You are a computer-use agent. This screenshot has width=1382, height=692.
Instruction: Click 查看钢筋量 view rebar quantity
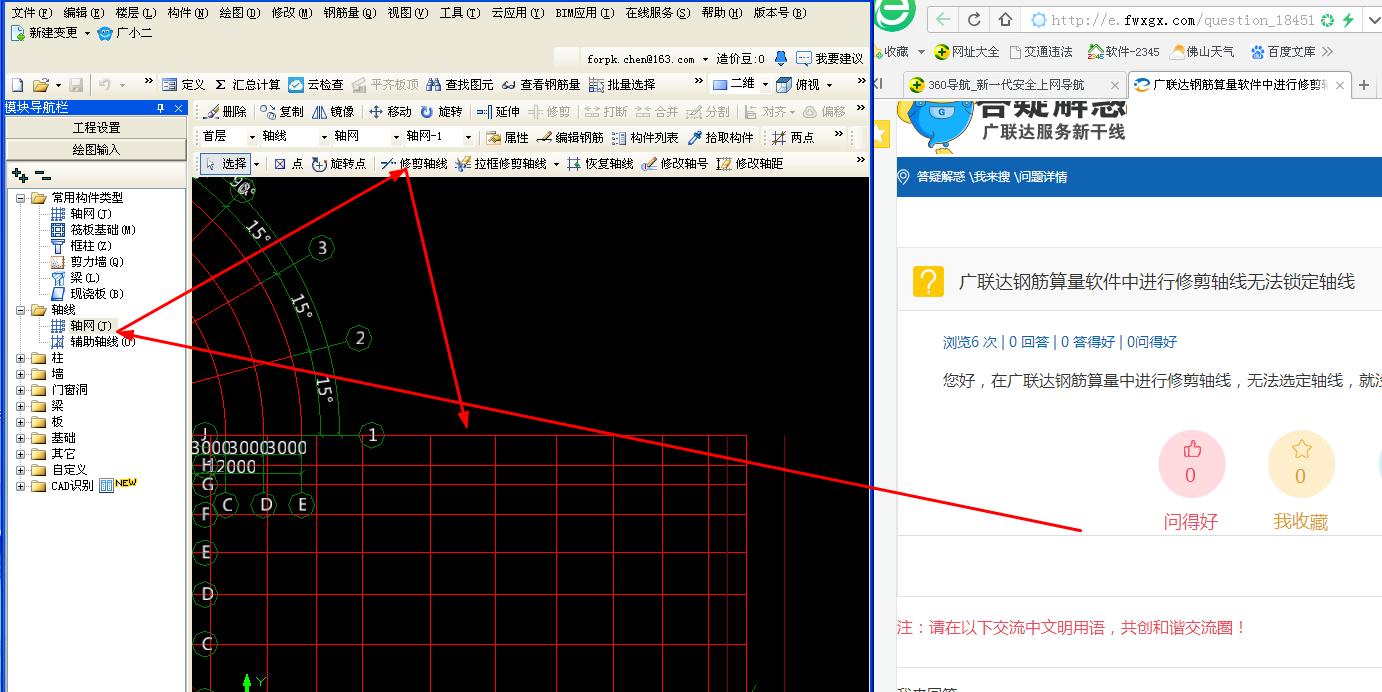click(541, 85)
